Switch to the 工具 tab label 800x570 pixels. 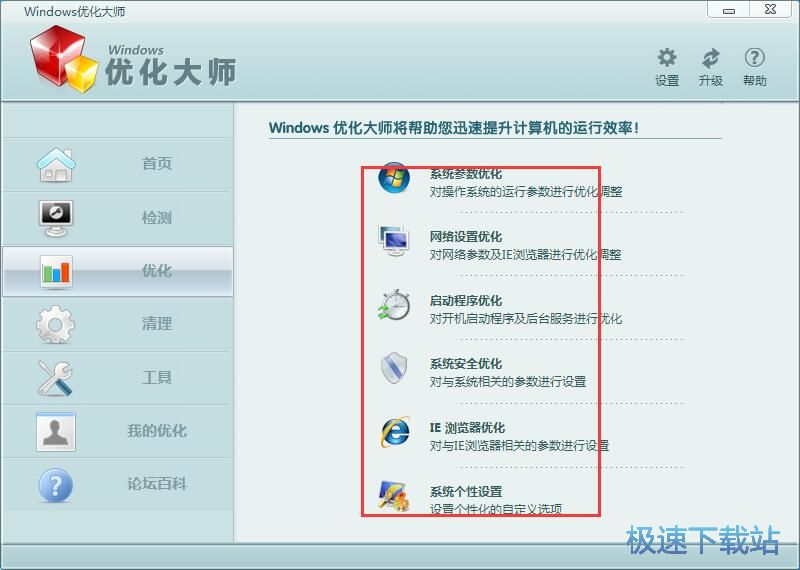click(x=157, y=378)
